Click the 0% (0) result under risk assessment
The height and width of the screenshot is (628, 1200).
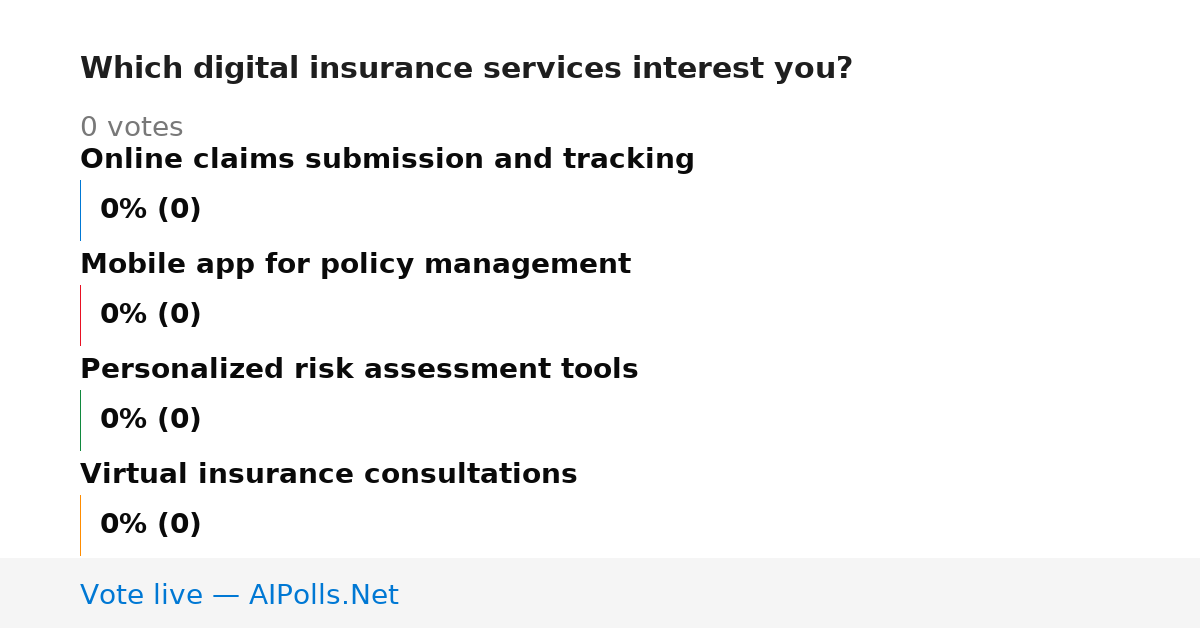click(x=150, y=420)
